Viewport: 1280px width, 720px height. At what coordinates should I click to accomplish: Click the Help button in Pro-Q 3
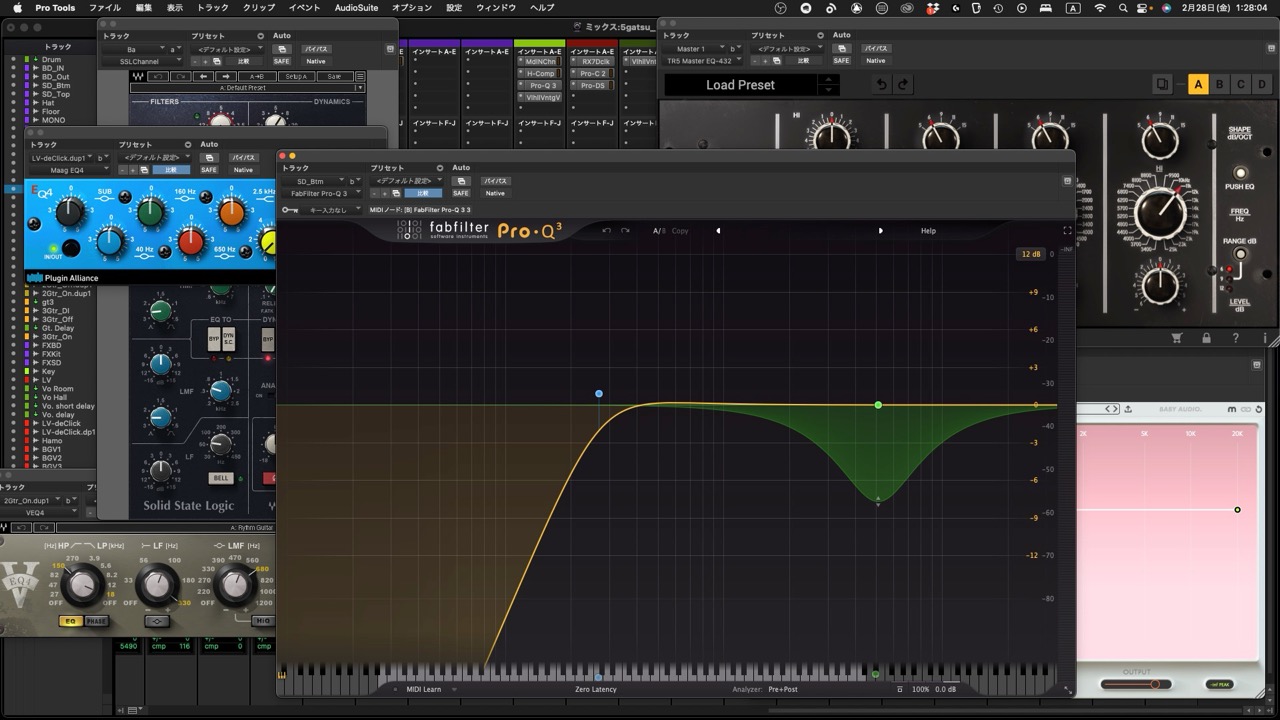point(928,231)
